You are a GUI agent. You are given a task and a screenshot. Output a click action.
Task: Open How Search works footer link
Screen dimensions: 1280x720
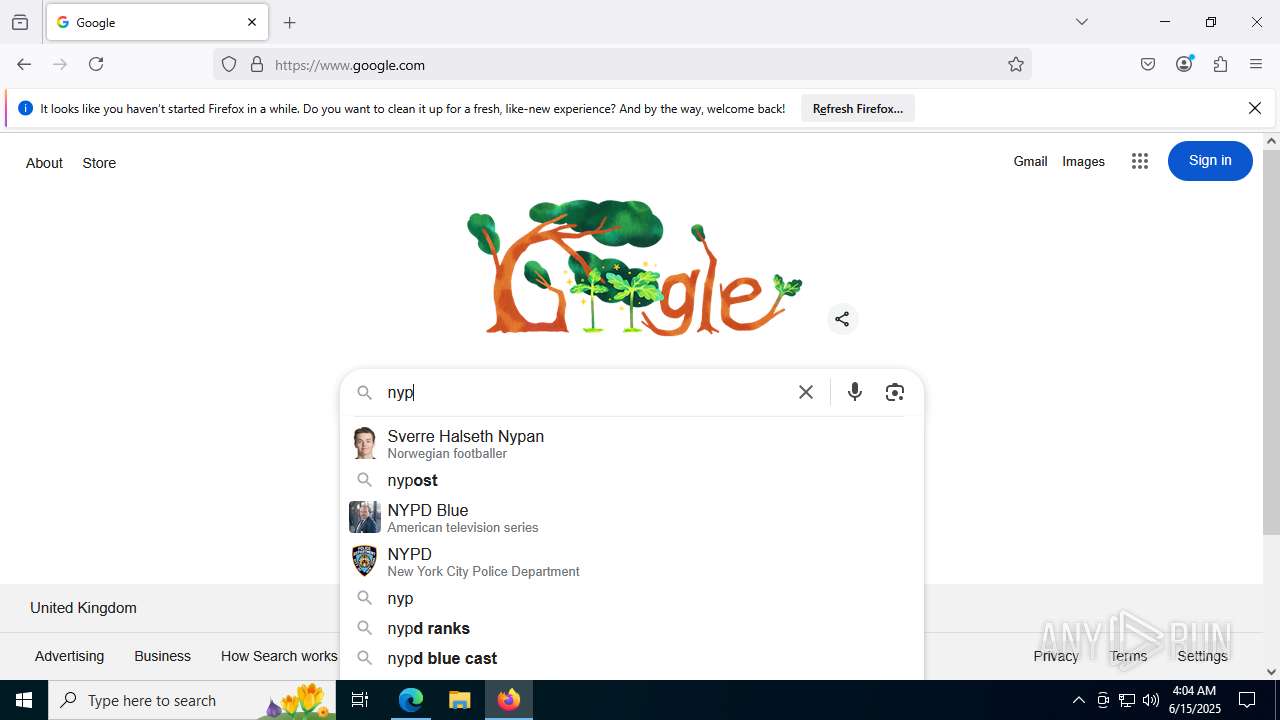(279, 656)
